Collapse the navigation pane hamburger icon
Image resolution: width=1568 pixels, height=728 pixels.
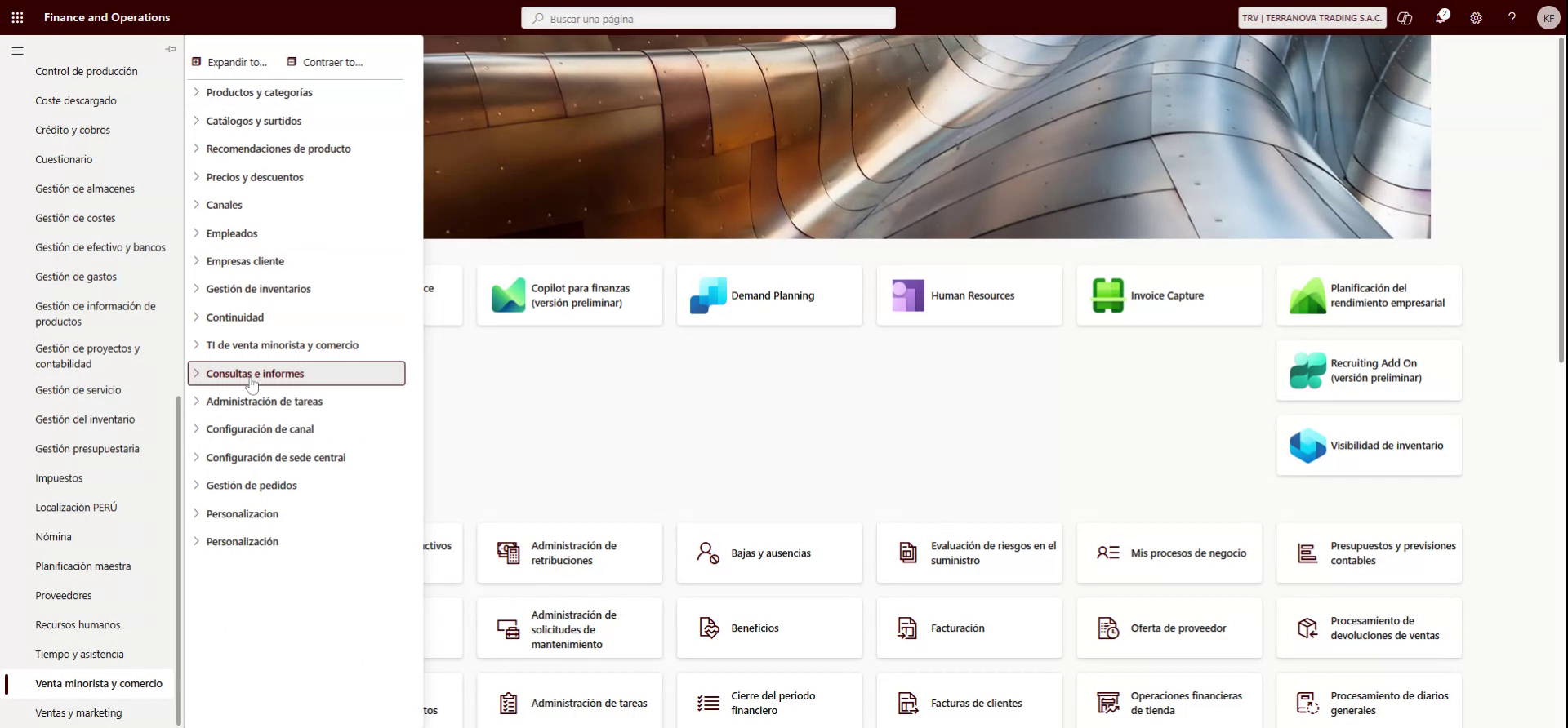click(17, 51)
